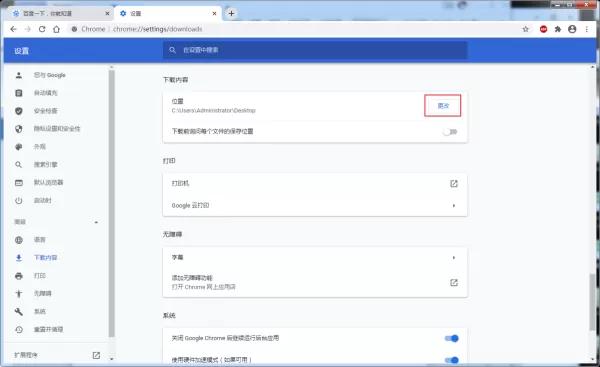Click in the 在设置中搜索 search field
Viewport: 600px width, 367px height.
click(x=315, y=50)
